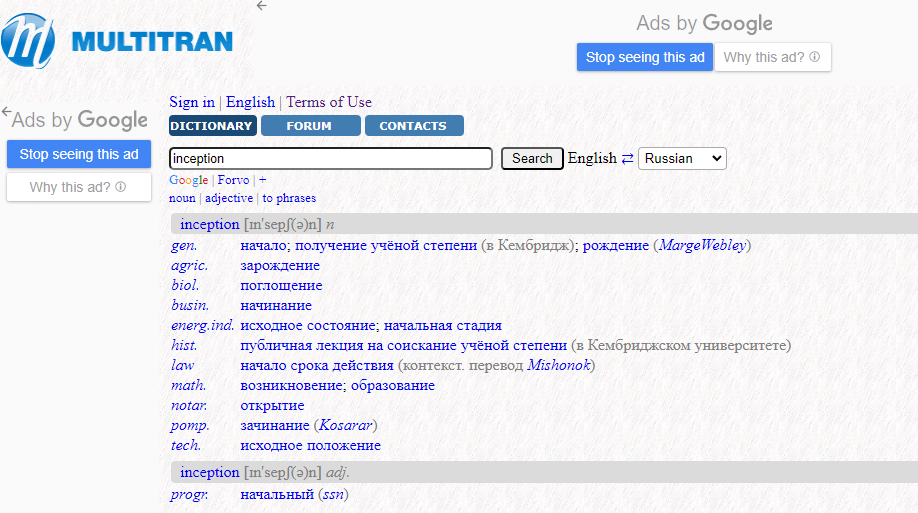Switch to the Forum tab

[x=309, y=126]
